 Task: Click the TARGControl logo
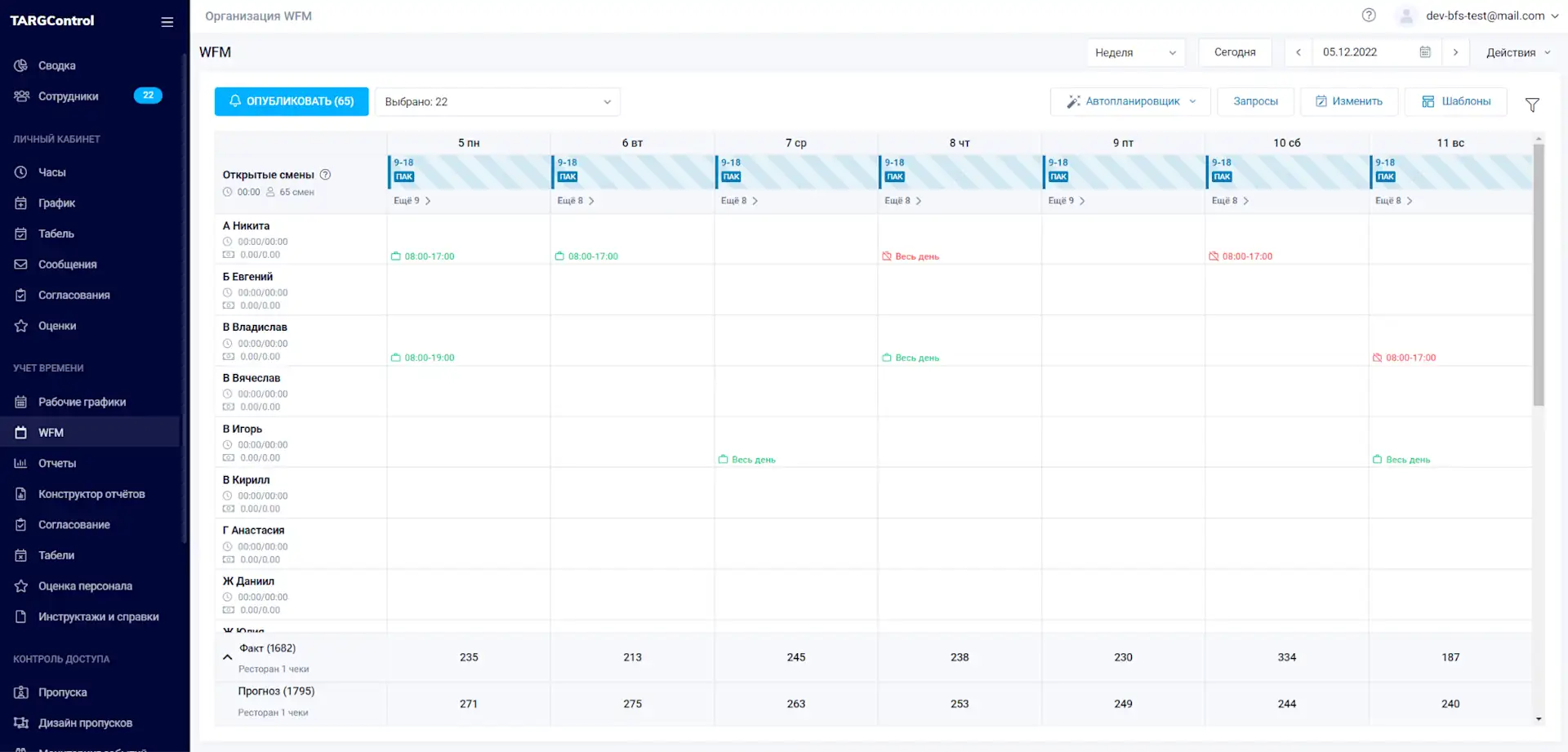pyautogui.click(x=52, y=20)
